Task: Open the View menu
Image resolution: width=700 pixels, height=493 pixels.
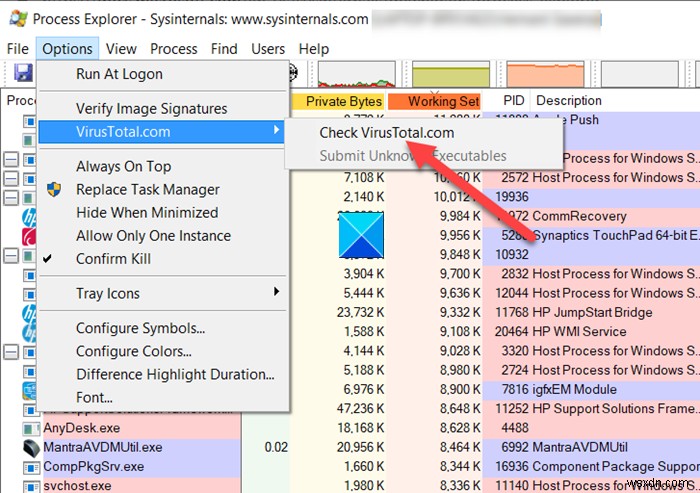Action: (x=121, y=49)
